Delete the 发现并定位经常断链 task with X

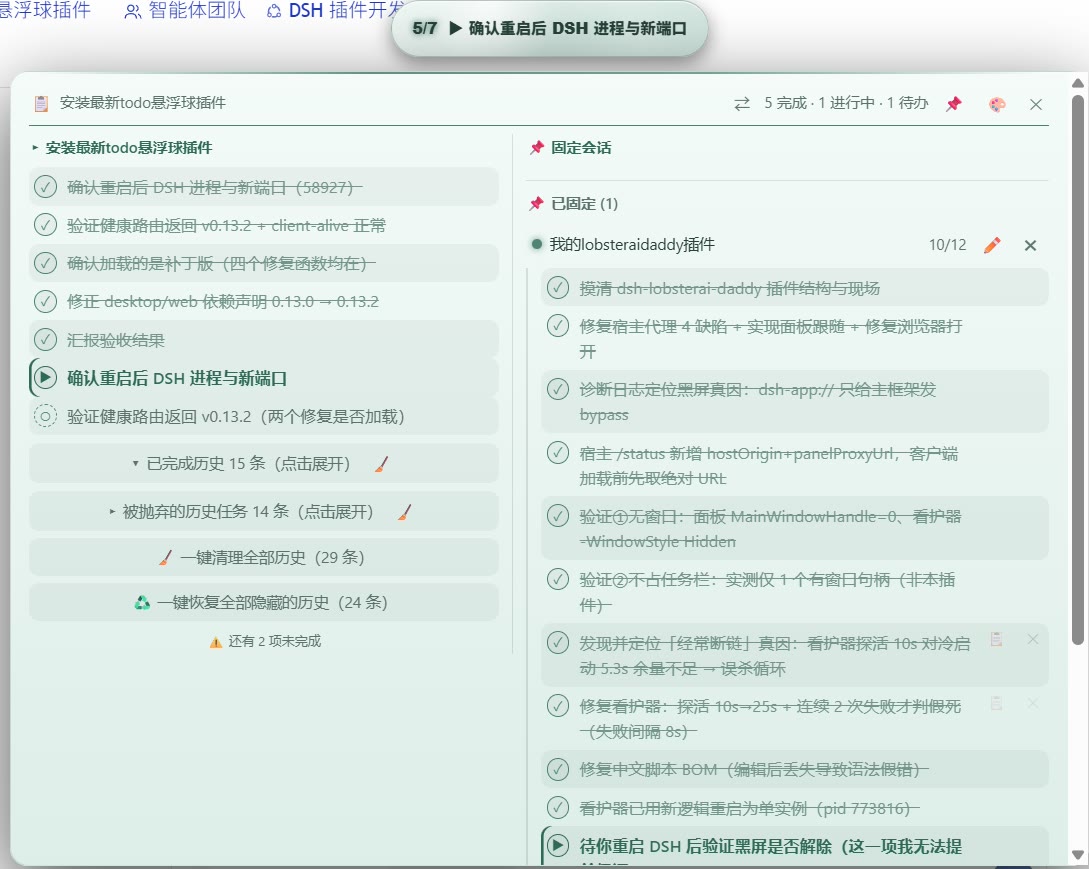pyautogui.click(x=1033, y=639)
